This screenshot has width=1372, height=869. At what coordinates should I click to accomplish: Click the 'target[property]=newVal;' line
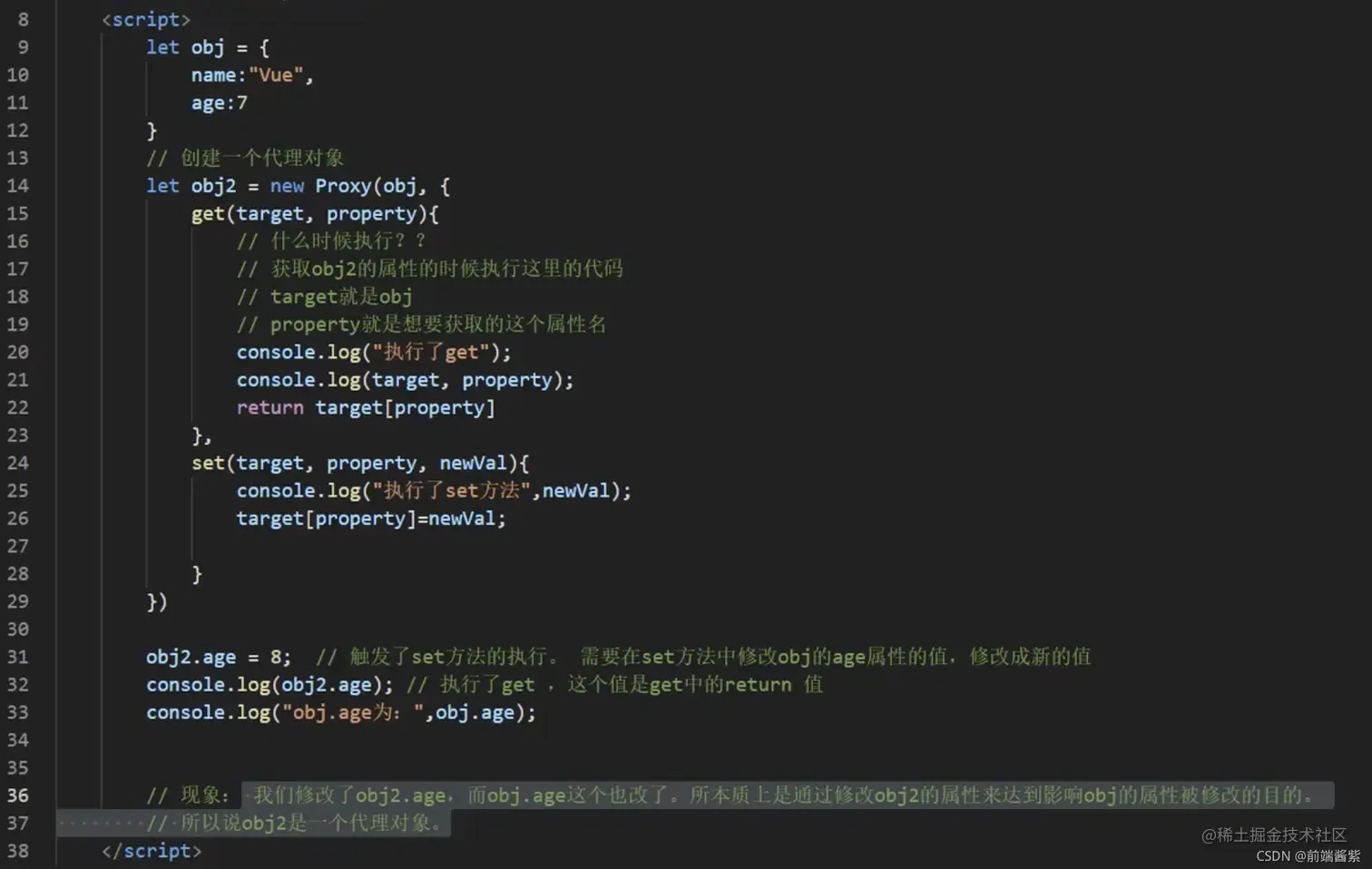pos(371,519)
